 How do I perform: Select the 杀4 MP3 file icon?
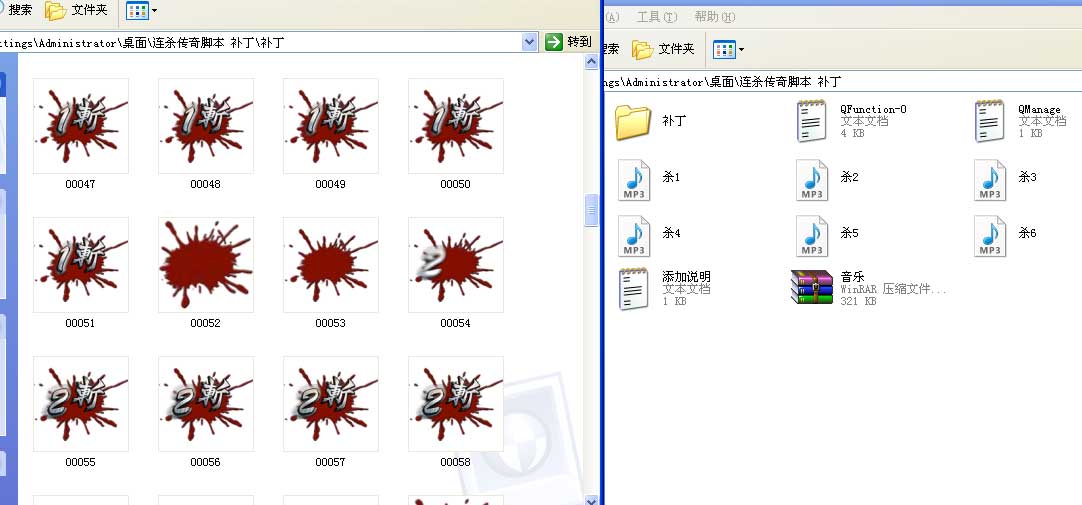pos(633,236)
